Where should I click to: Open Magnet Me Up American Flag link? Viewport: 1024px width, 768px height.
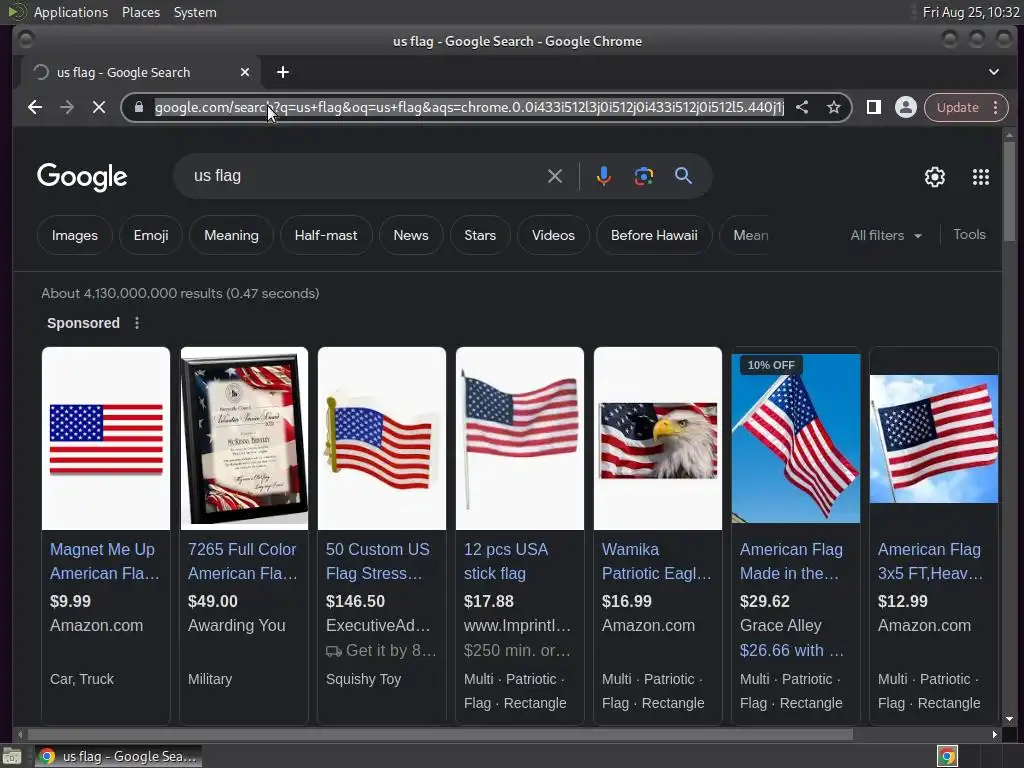pyautogui.click(x=104, y=561)
